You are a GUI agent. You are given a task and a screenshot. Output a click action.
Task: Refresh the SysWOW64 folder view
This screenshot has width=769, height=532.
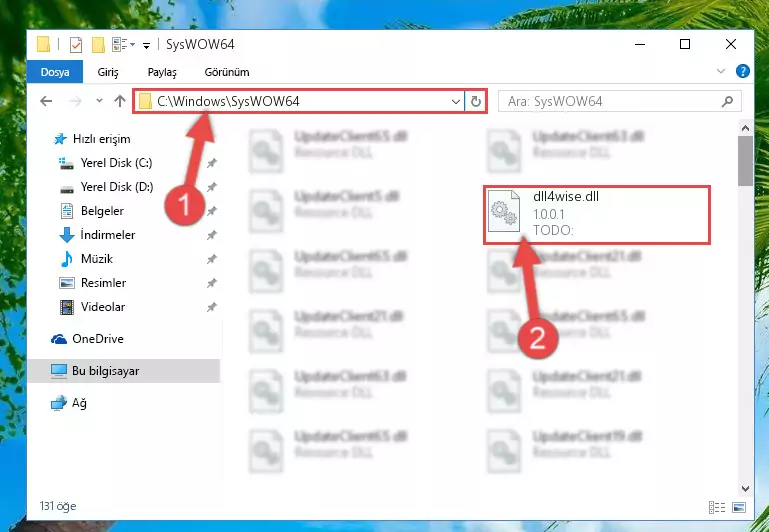[475, 101]
